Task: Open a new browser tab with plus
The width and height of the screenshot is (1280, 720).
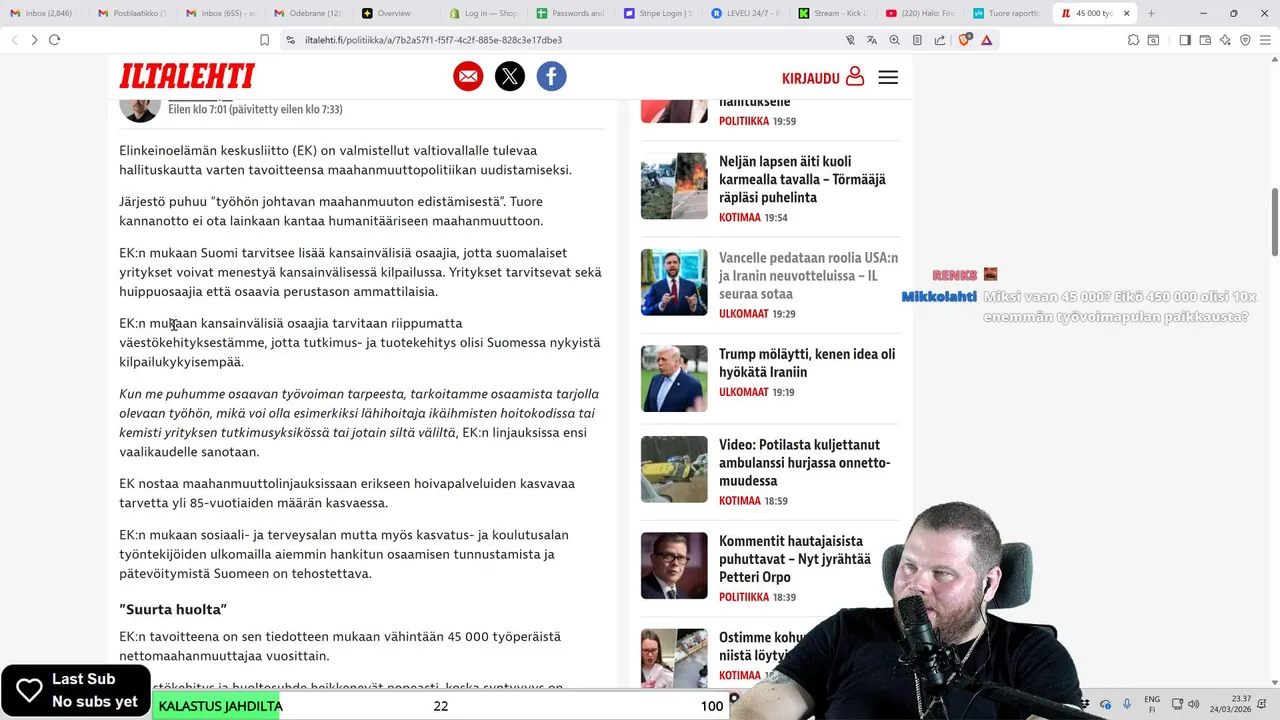Action: point(1151,13)
